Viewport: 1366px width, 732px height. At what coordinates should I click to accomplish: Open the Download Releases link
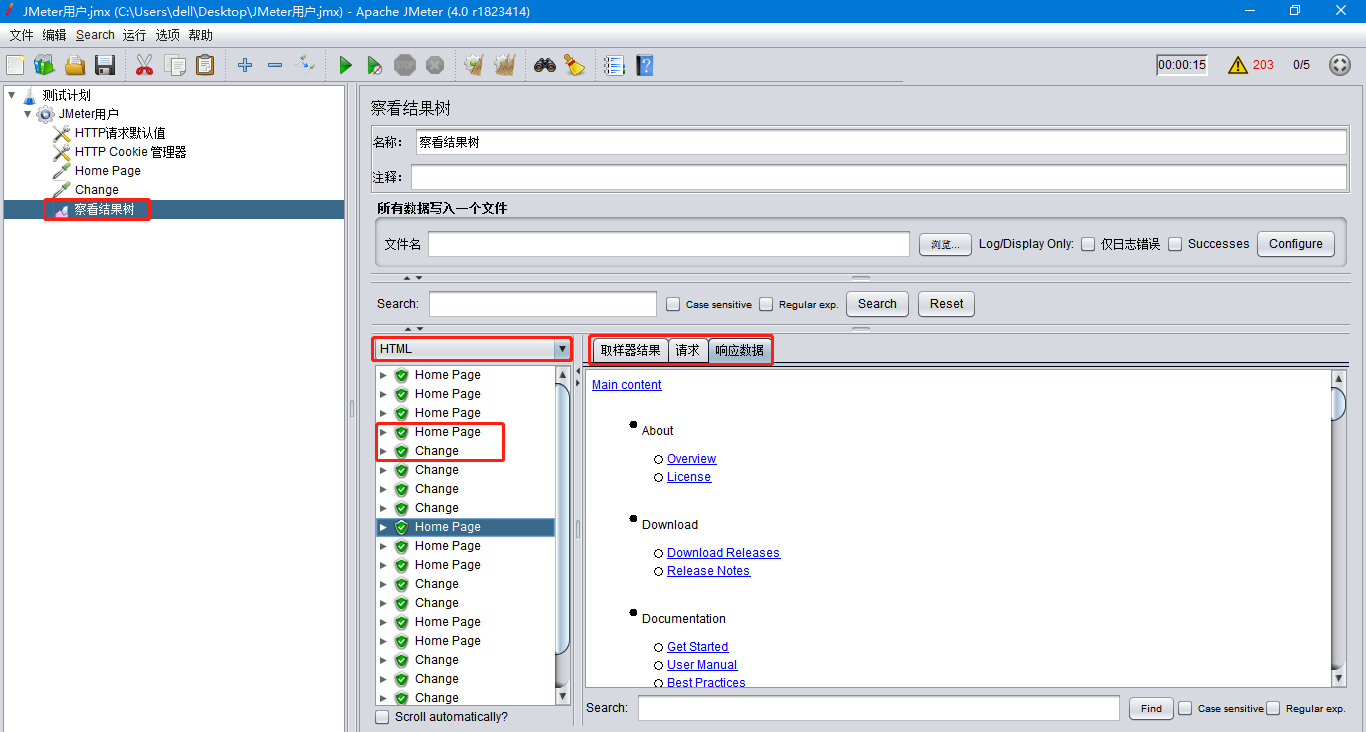724,553
